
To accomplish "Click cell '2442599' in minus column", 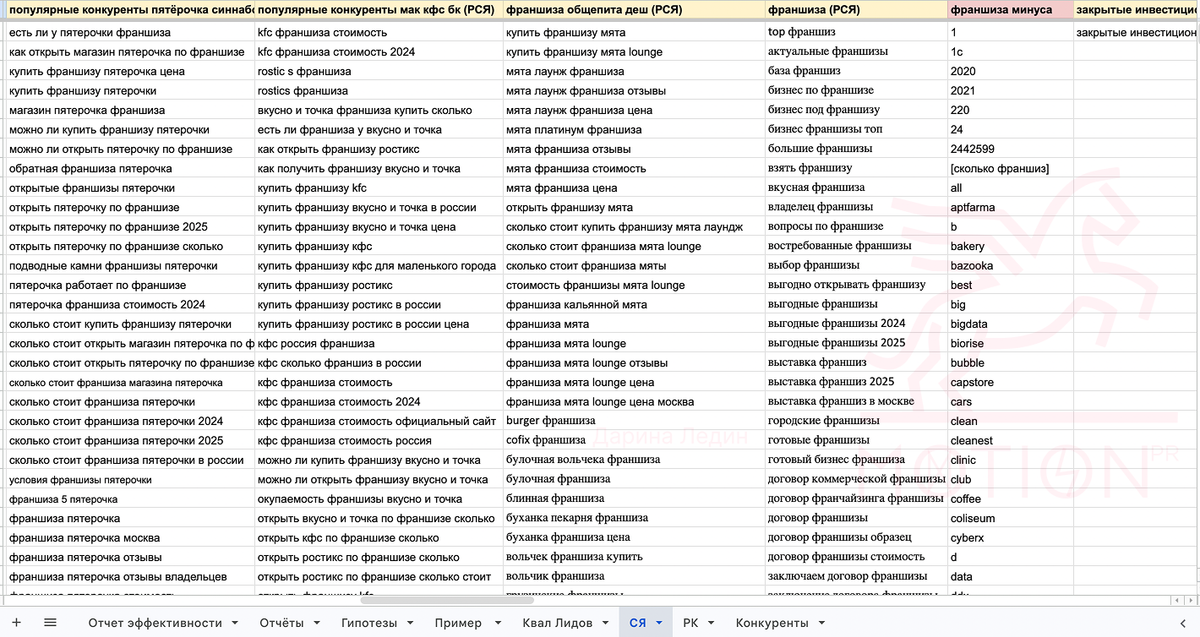I will (x=1010, y=149).
